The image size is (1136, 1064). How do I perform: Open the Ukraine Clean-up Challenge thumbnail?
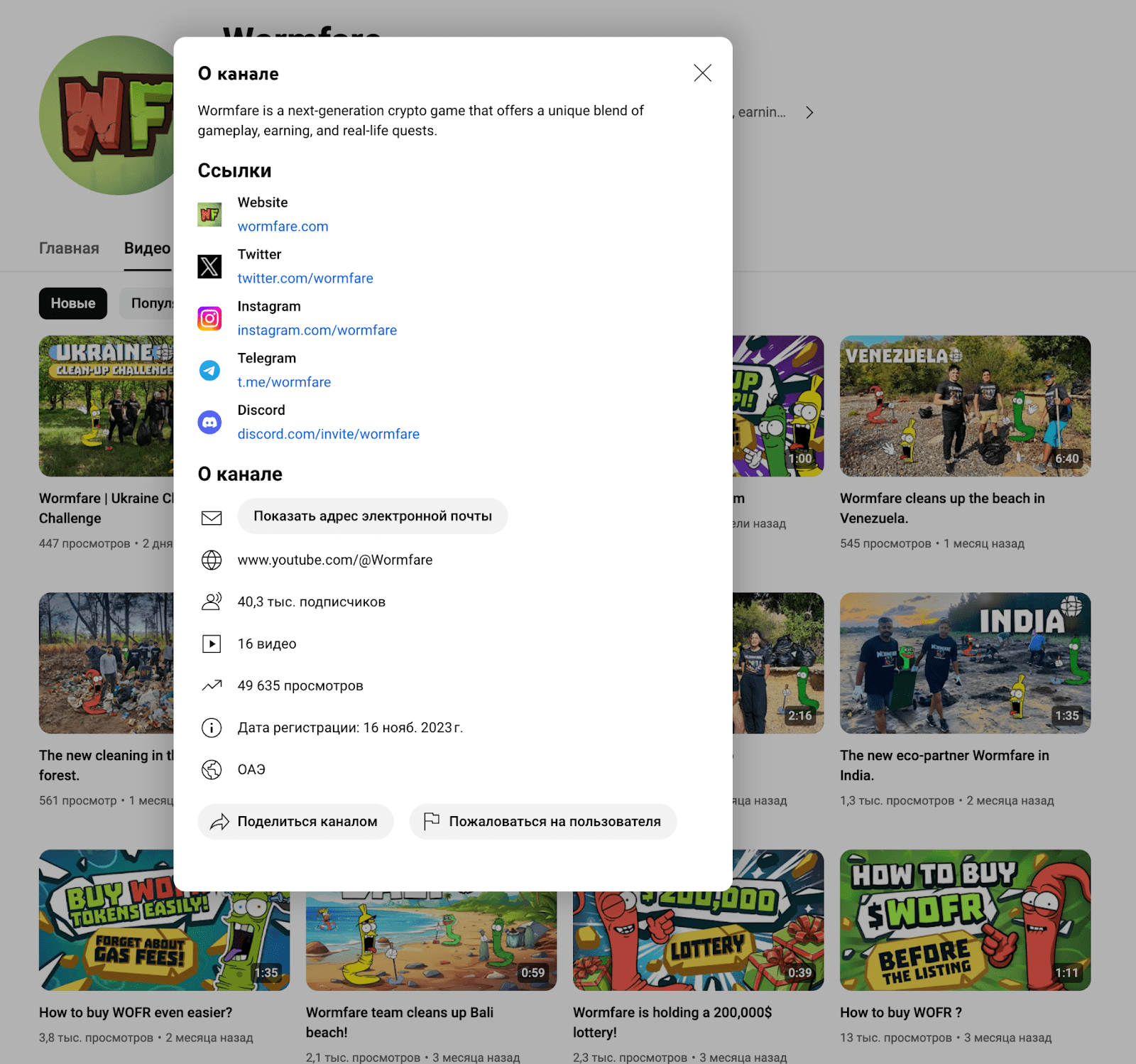click(x=106, y=406)
